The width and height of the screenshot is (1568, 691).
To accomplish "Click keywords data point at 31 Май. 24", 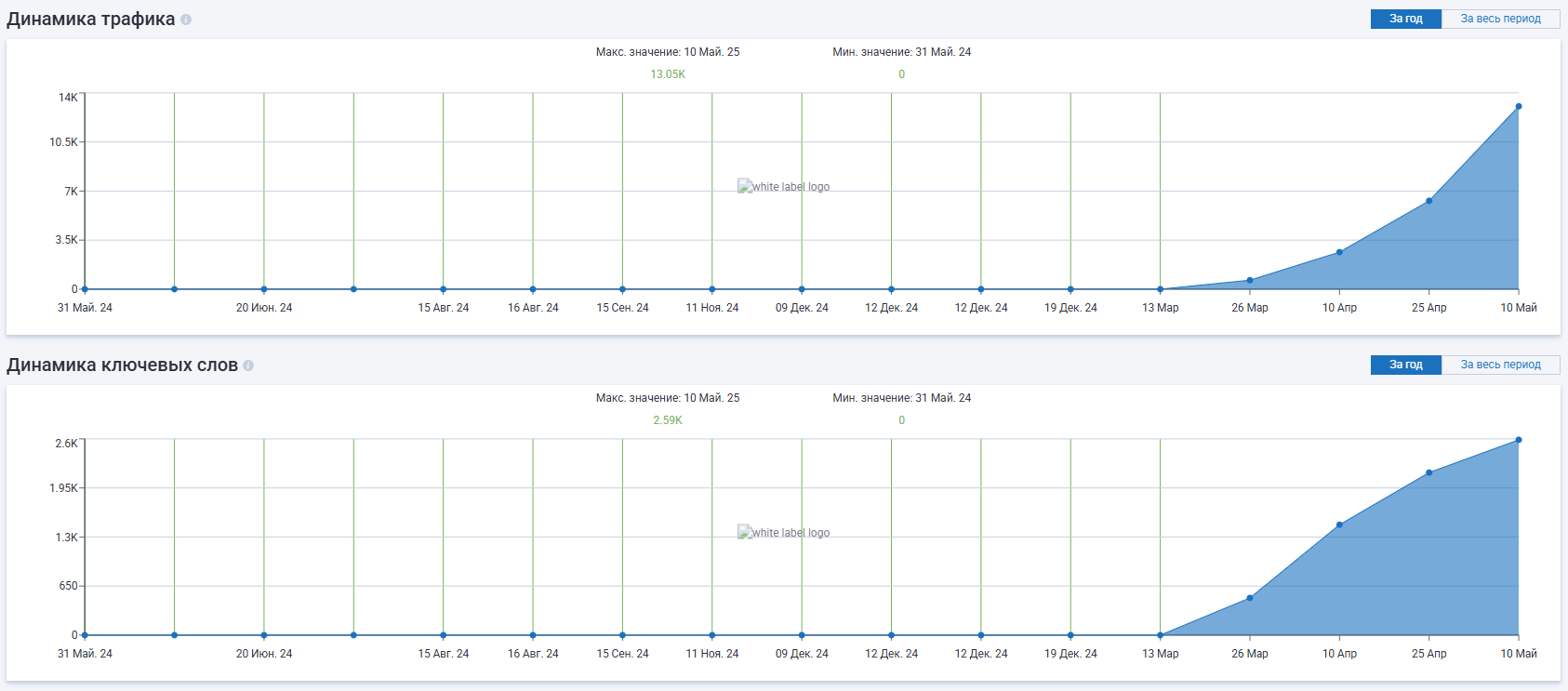I will pyautogui.click(x=85, y=635).
